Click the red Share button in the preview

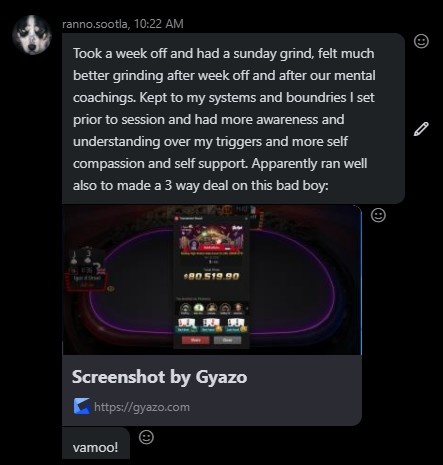coord(196,340)
